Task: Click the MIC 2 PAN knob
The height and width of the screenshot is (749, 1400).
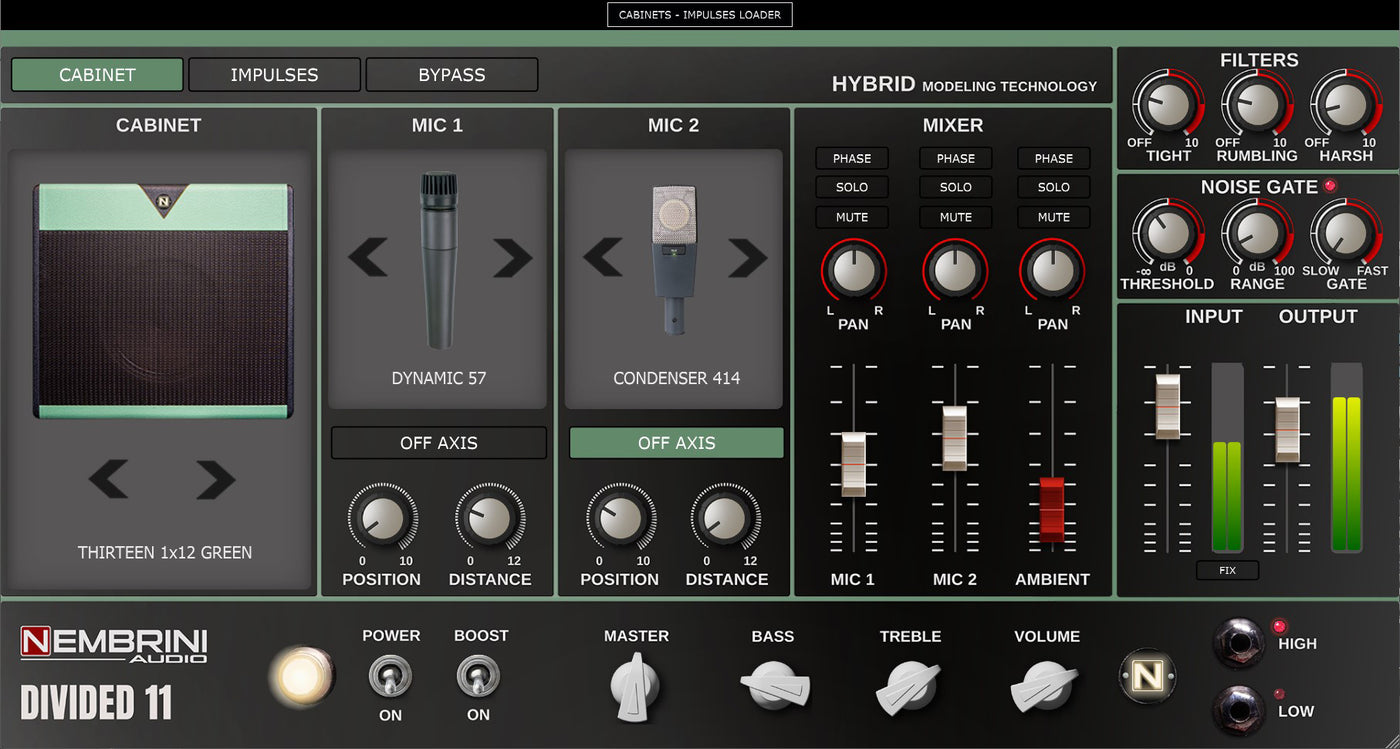Action: [x=955, y=271]
